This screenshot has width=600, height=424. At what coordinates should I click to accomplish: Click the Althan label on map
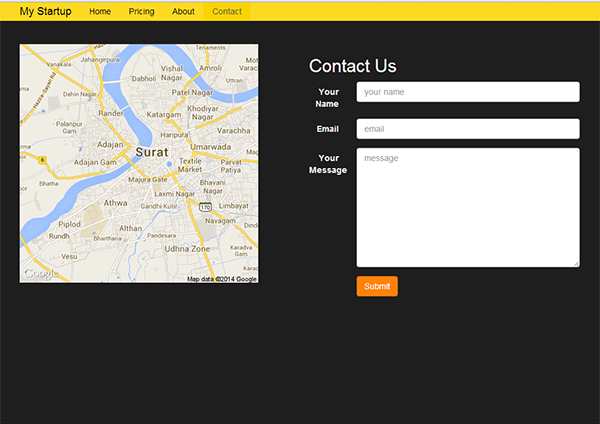coord(130,228)
